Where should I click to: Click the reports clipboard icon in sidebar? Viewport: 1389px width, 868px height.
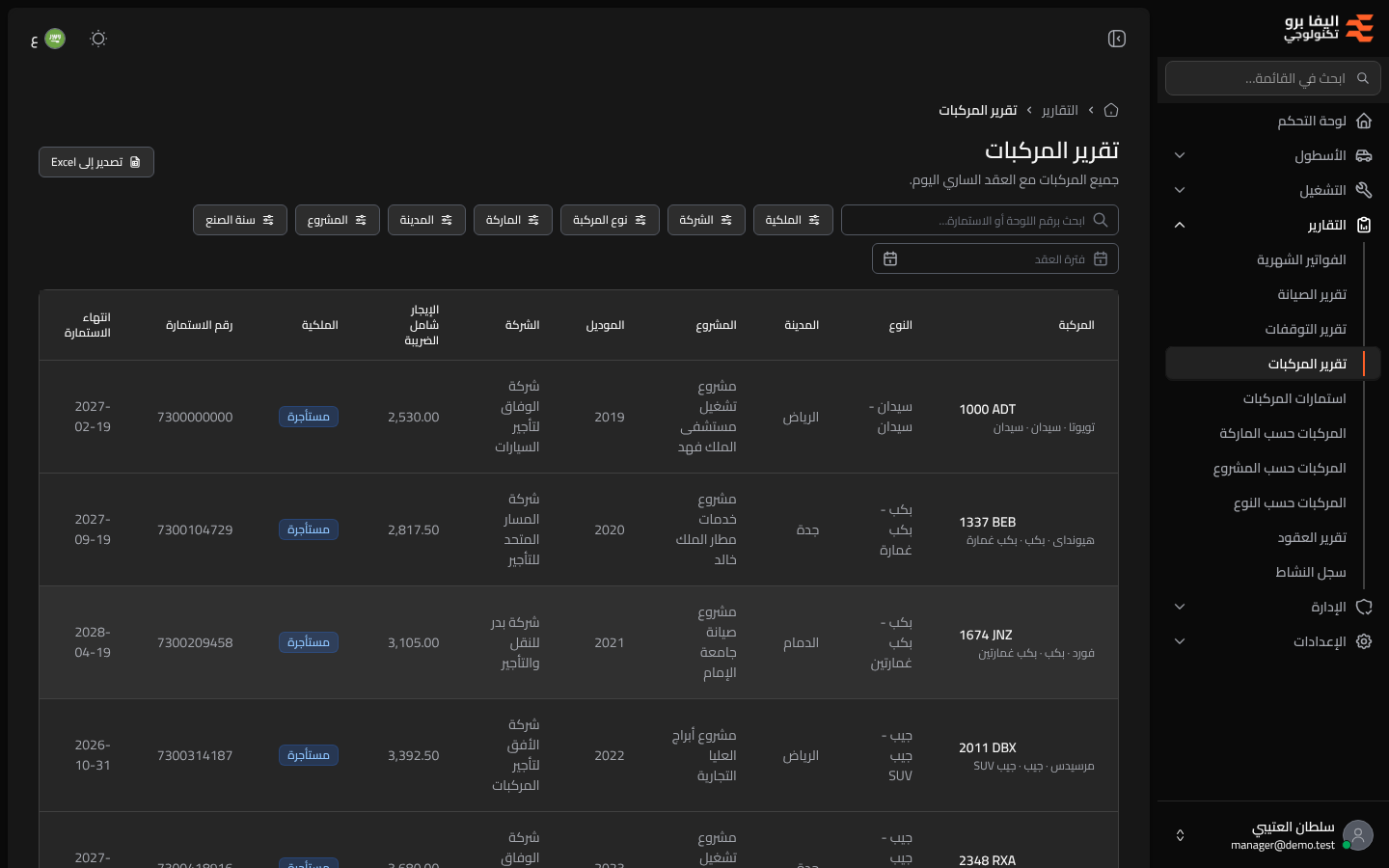click(x=1364, y=225)
